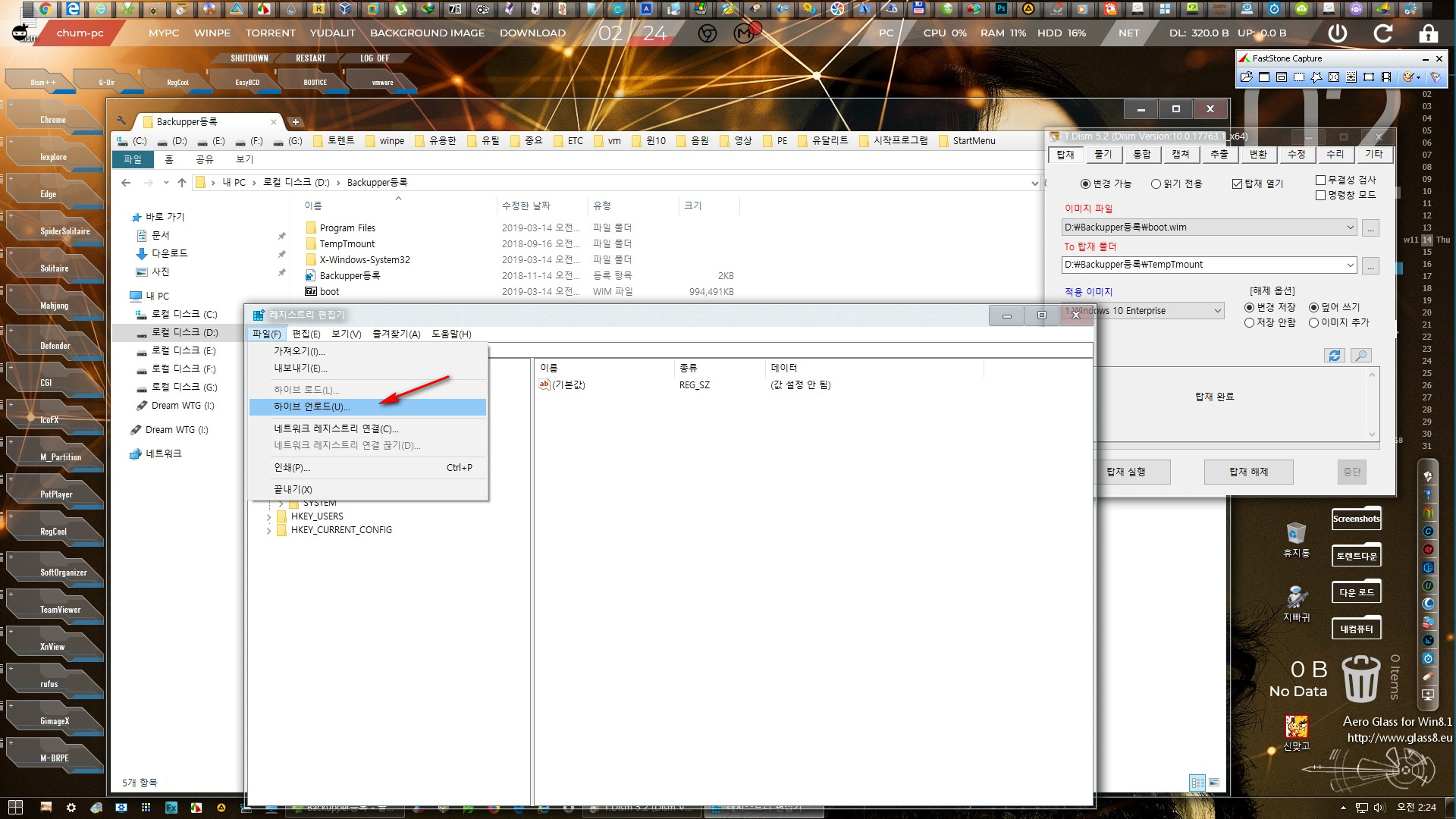Select FastStone full screen capture tool

tap(1334, 77)
